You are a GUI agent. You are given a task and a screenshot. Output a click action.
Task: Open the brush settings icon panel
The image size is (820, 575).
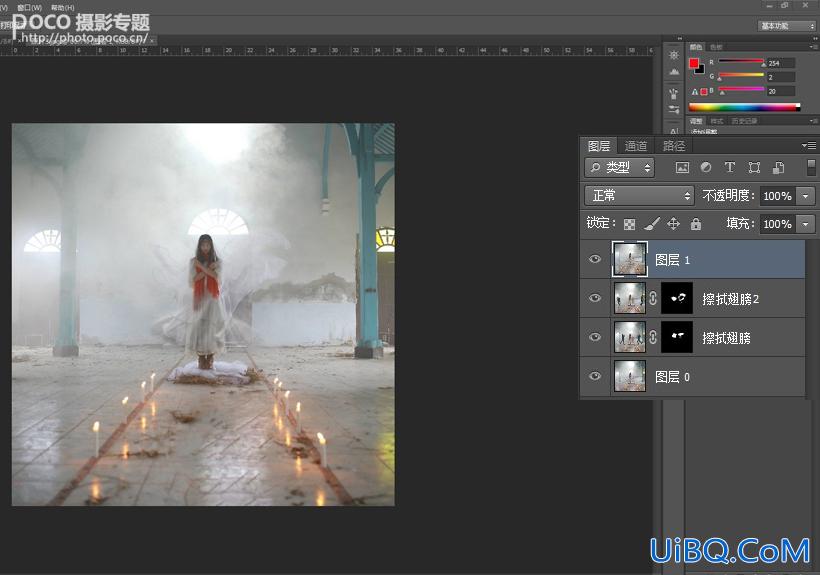[x=674, y=109]
